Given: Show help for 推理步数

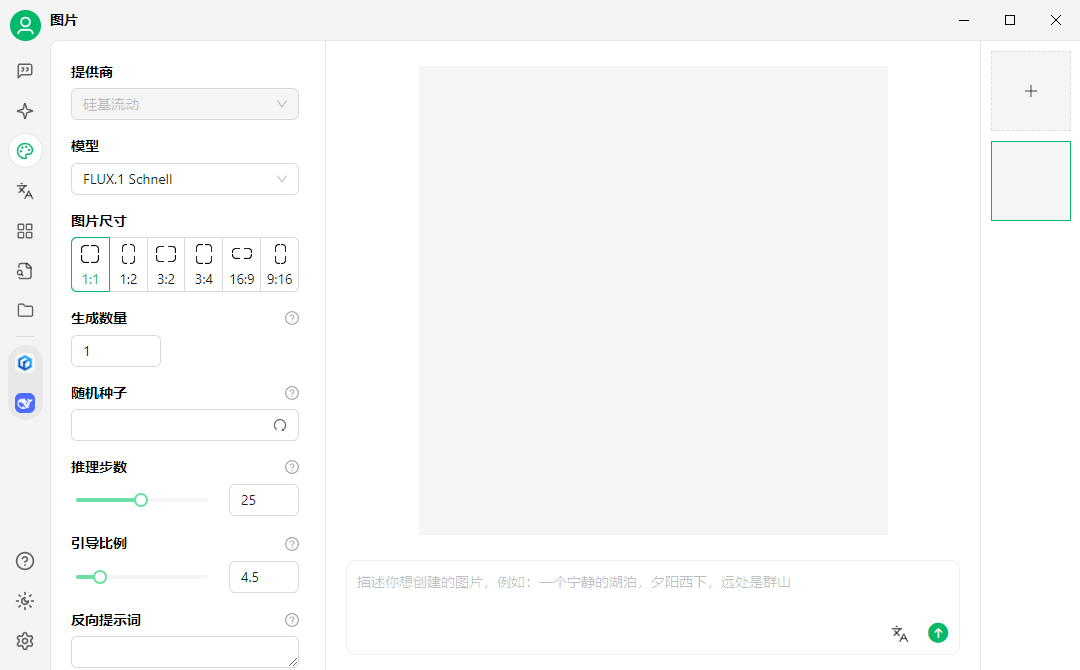Looking at the screenshot, I should pos(292,467).
